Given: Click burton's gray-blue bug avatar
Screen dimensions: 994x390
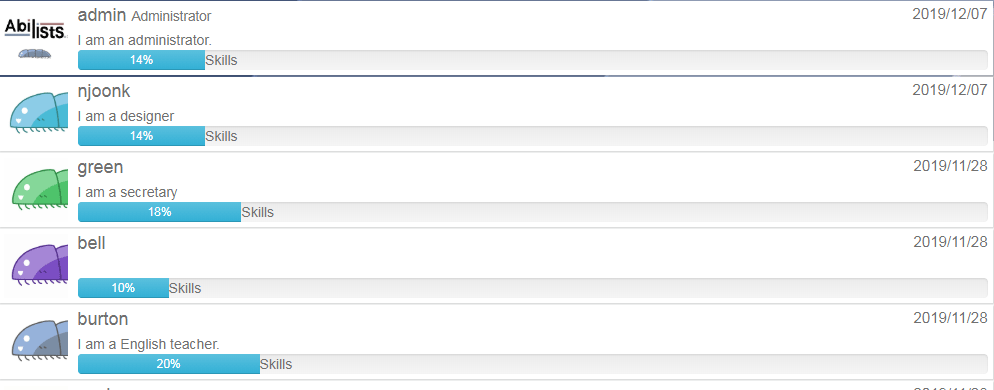Looking at the screenshot, I should point(38,341).
